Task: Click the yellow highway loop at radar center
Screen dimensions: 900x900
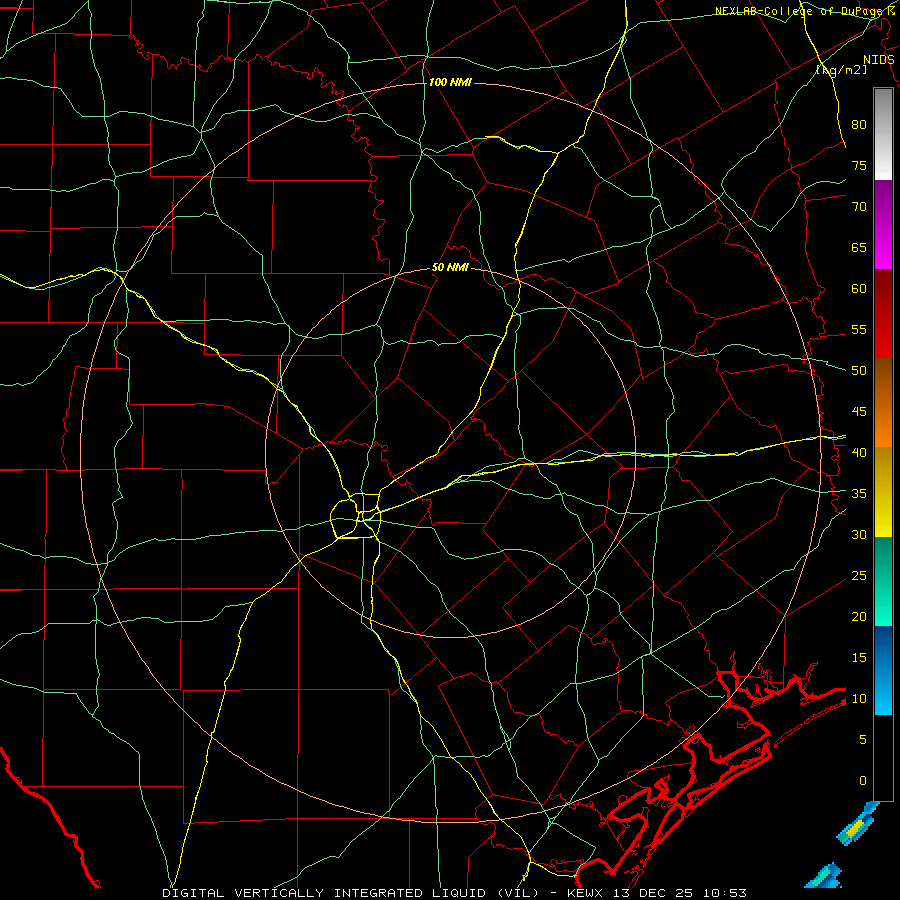Action: coord(356,515)
